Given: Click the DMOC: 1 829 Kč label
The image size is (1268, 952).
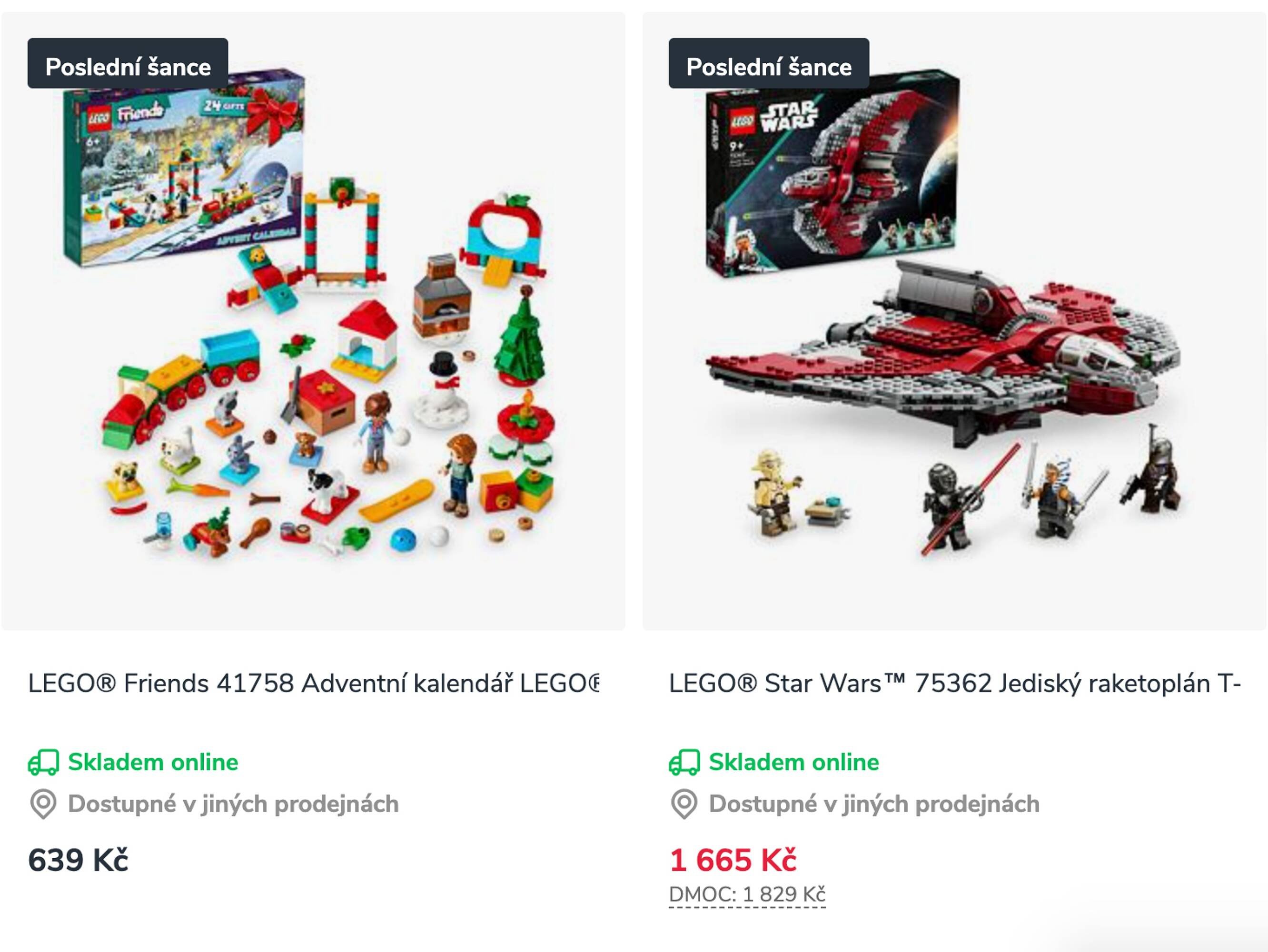Looking at the screenshot, I should pos(747,895).
